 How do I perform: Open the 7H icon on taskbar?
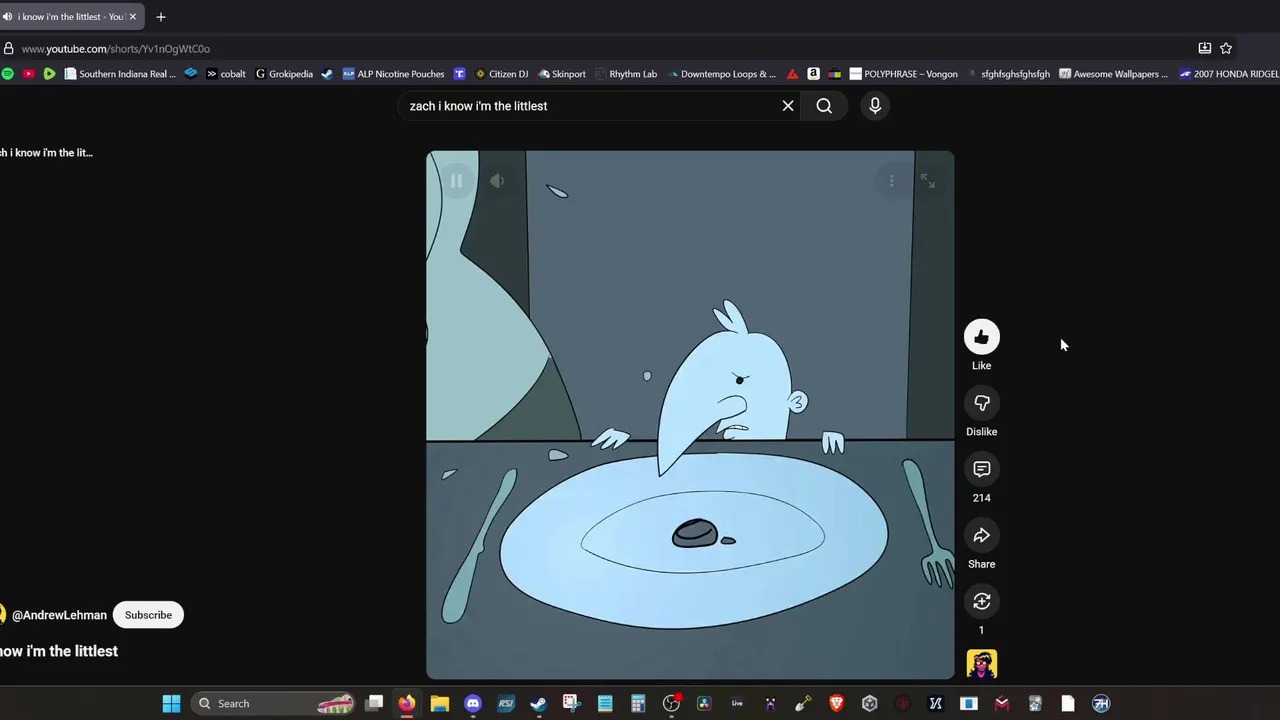(x=1101, y=703)
